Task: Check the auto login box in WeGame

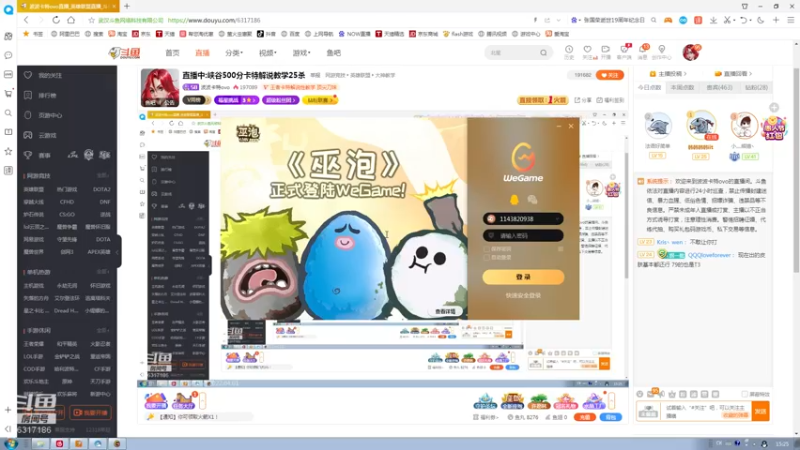Action: tap(486, 258)
